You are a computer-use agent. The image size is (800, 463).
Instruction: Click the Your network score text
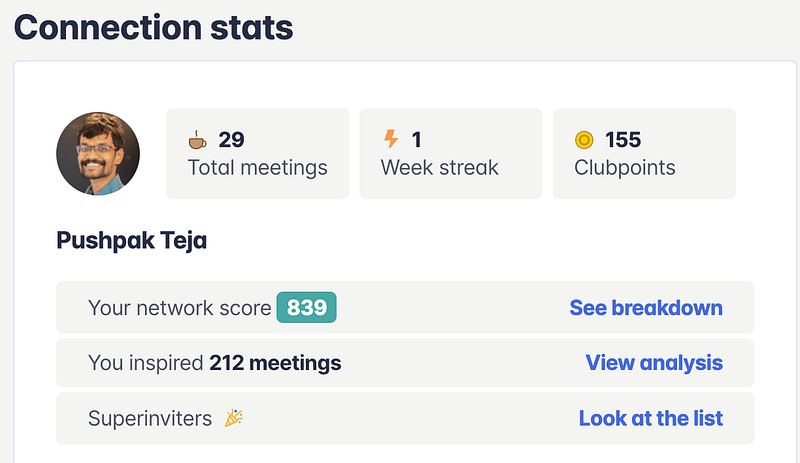point(179,308)
